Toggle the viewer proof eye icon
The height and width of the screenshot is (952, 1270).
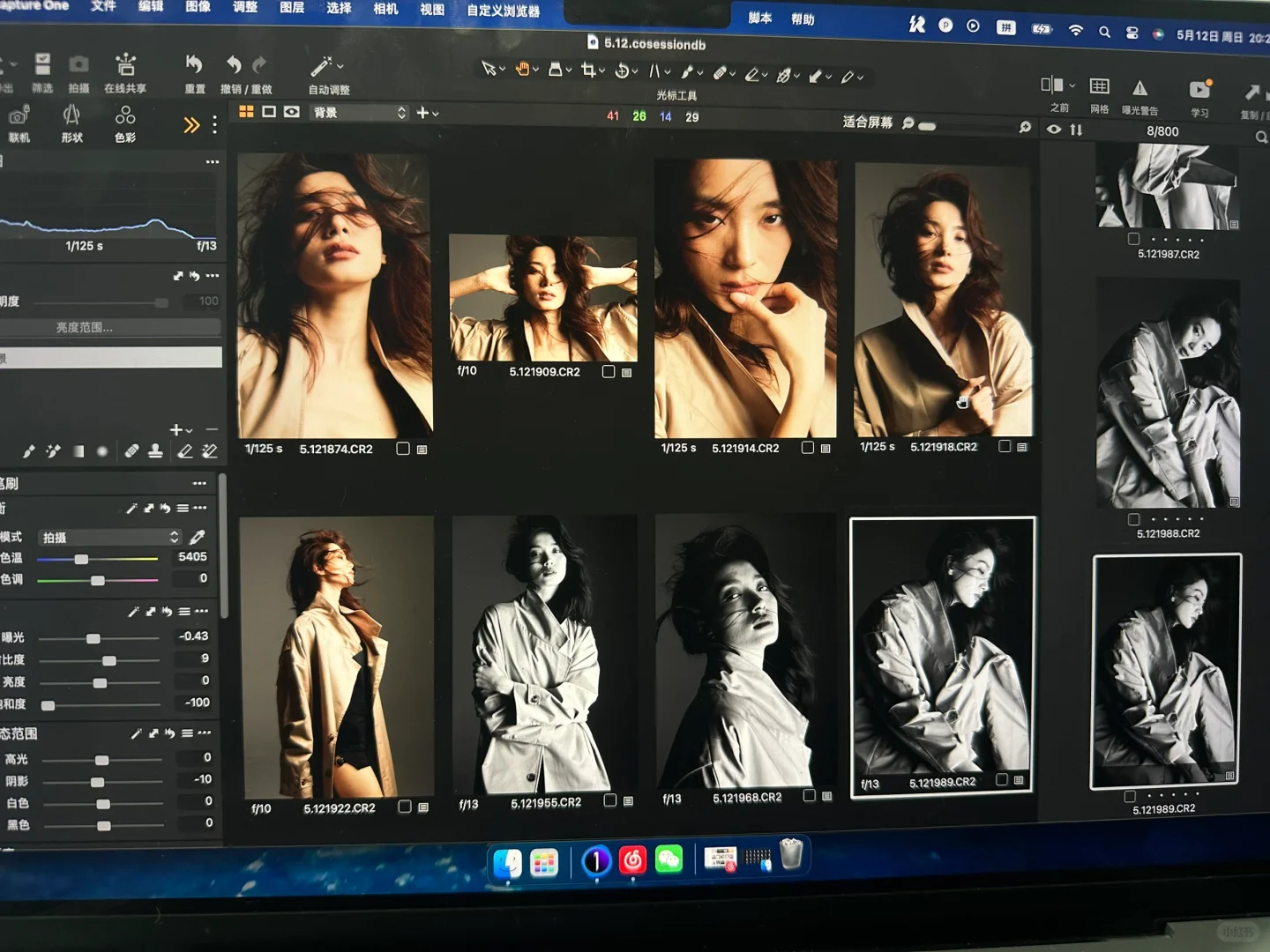[292, 112]
